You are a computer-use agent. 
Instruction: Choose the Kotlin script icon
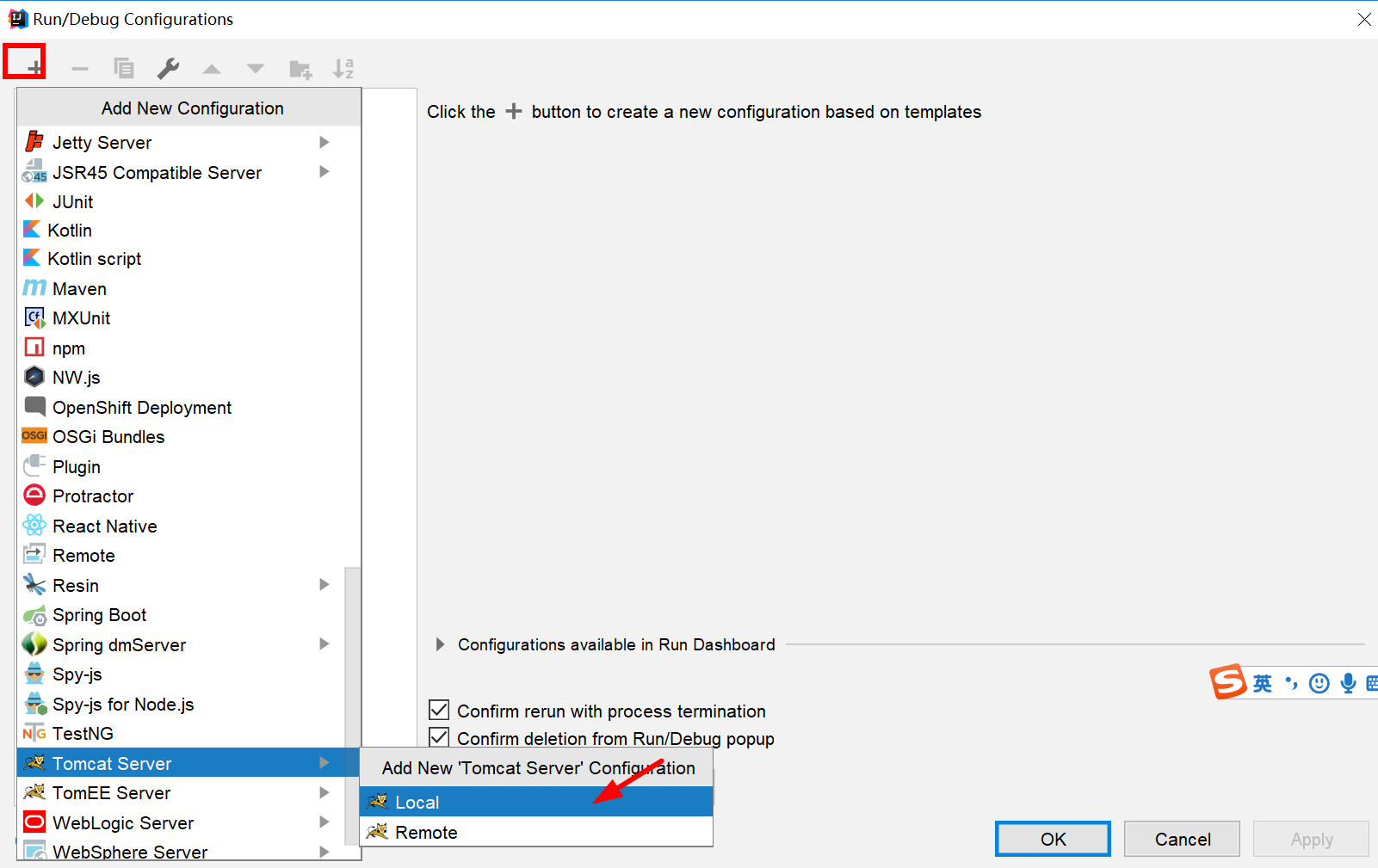point(32,257)
